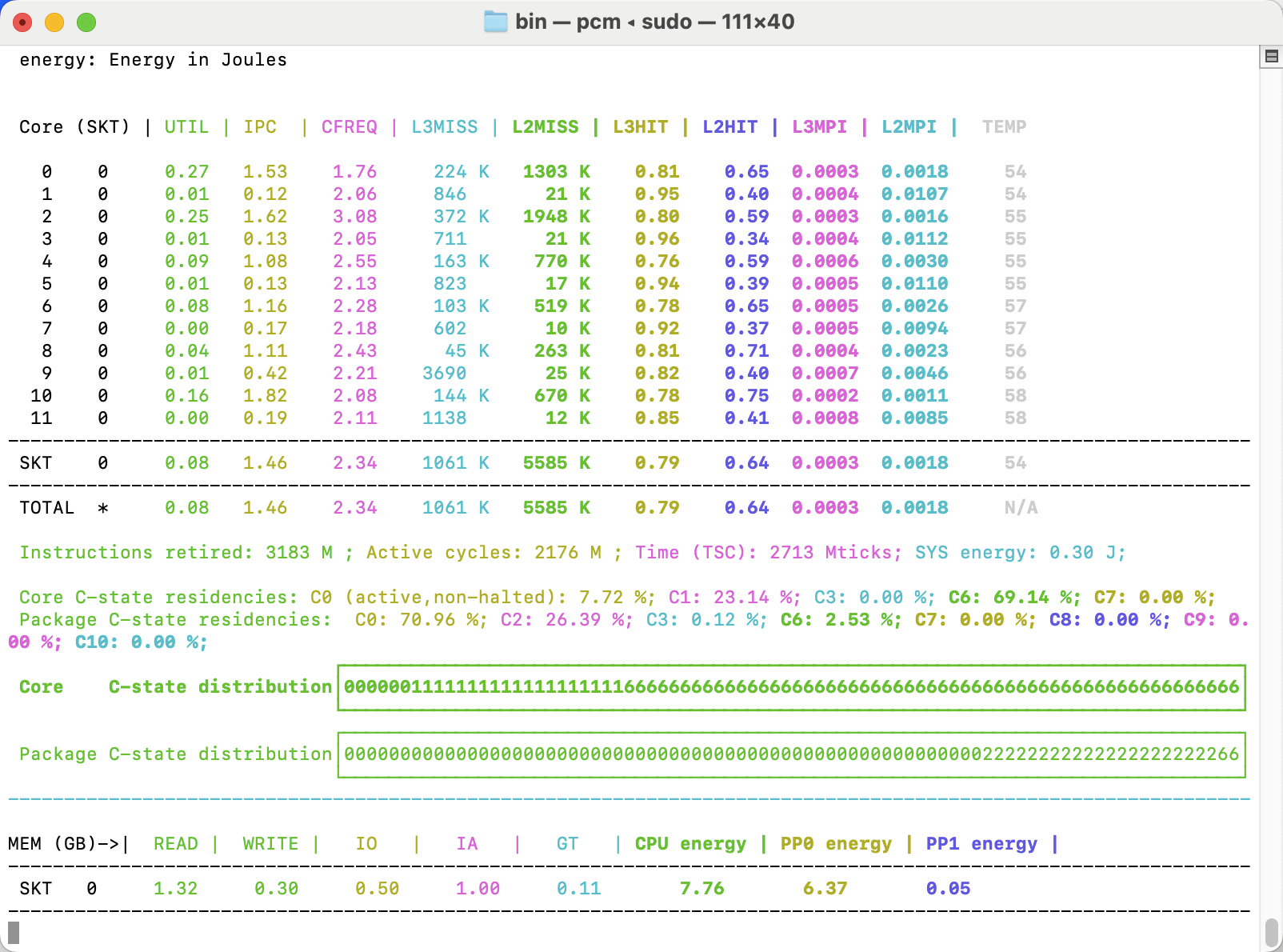Click the split pane icon at top right
1283x952 pixels.
click(1271, 56)
